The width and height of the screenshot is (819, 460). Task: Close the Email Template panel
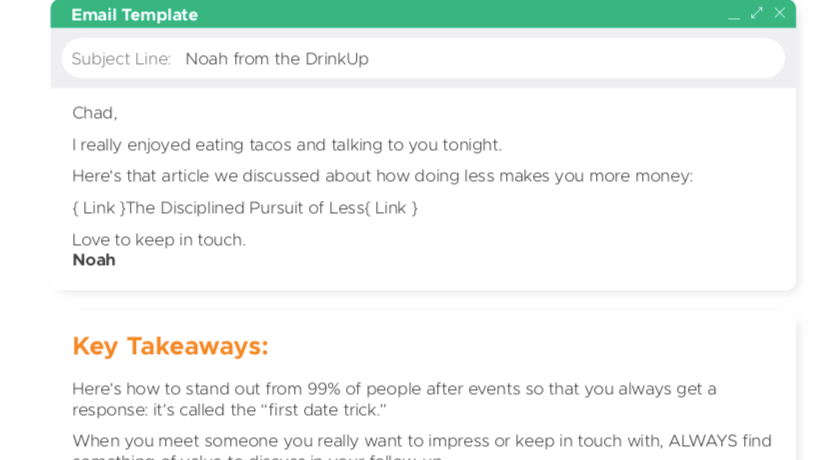coord(779,13)
